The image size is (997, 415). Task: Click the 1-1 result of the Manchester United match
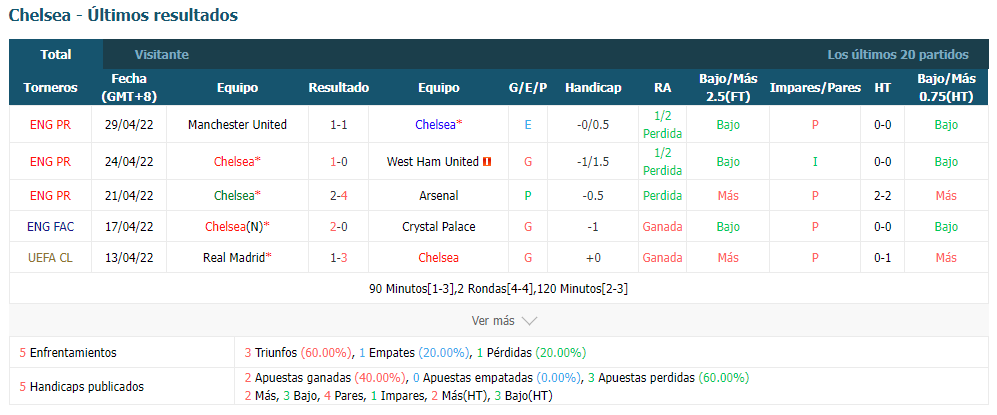[x=338, y=125]
